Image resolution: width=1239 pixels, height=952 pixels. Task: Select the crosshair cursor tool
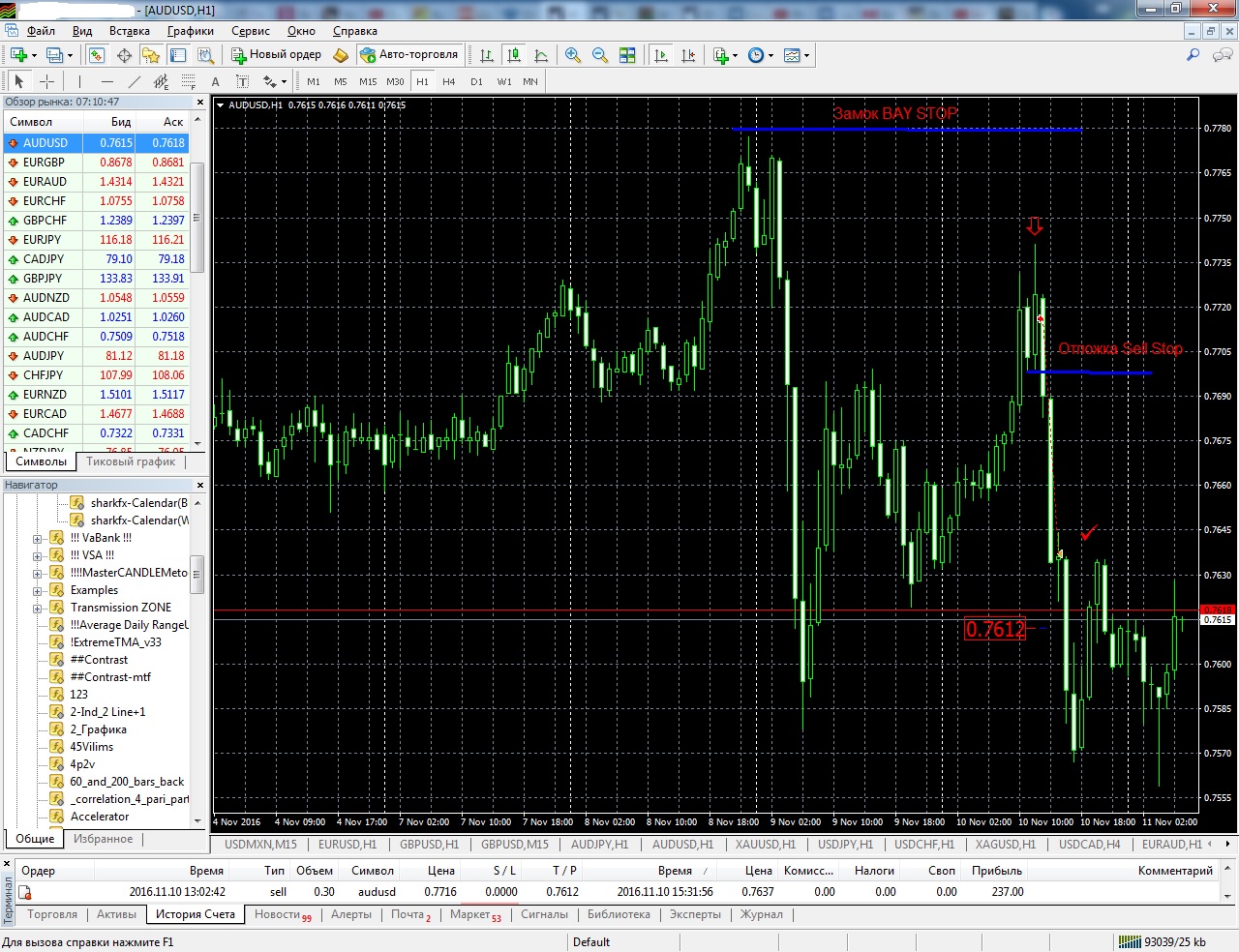pos(46,82)
